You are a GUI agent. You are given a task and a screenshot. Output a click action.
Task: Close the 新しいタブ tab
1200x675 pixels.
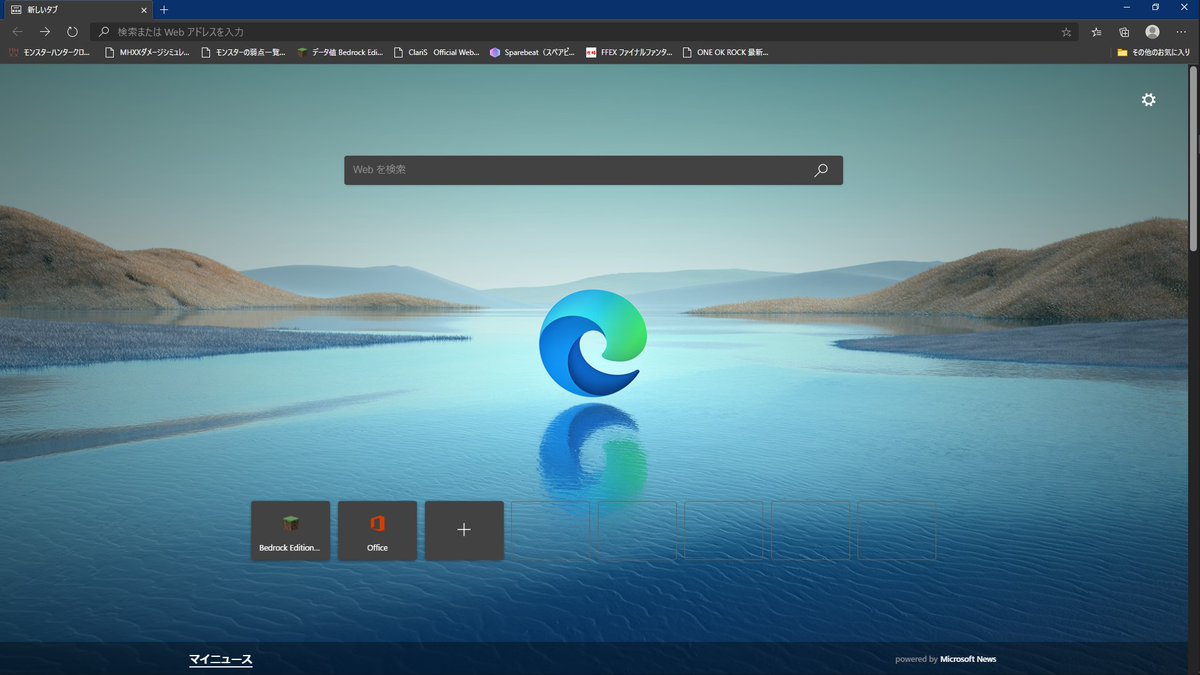point(145,9)
